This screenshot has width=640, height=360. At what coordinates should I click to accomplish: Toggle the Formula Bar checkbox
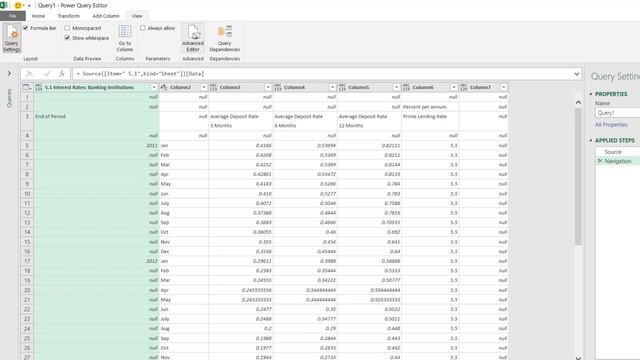[x=26, y=28]
